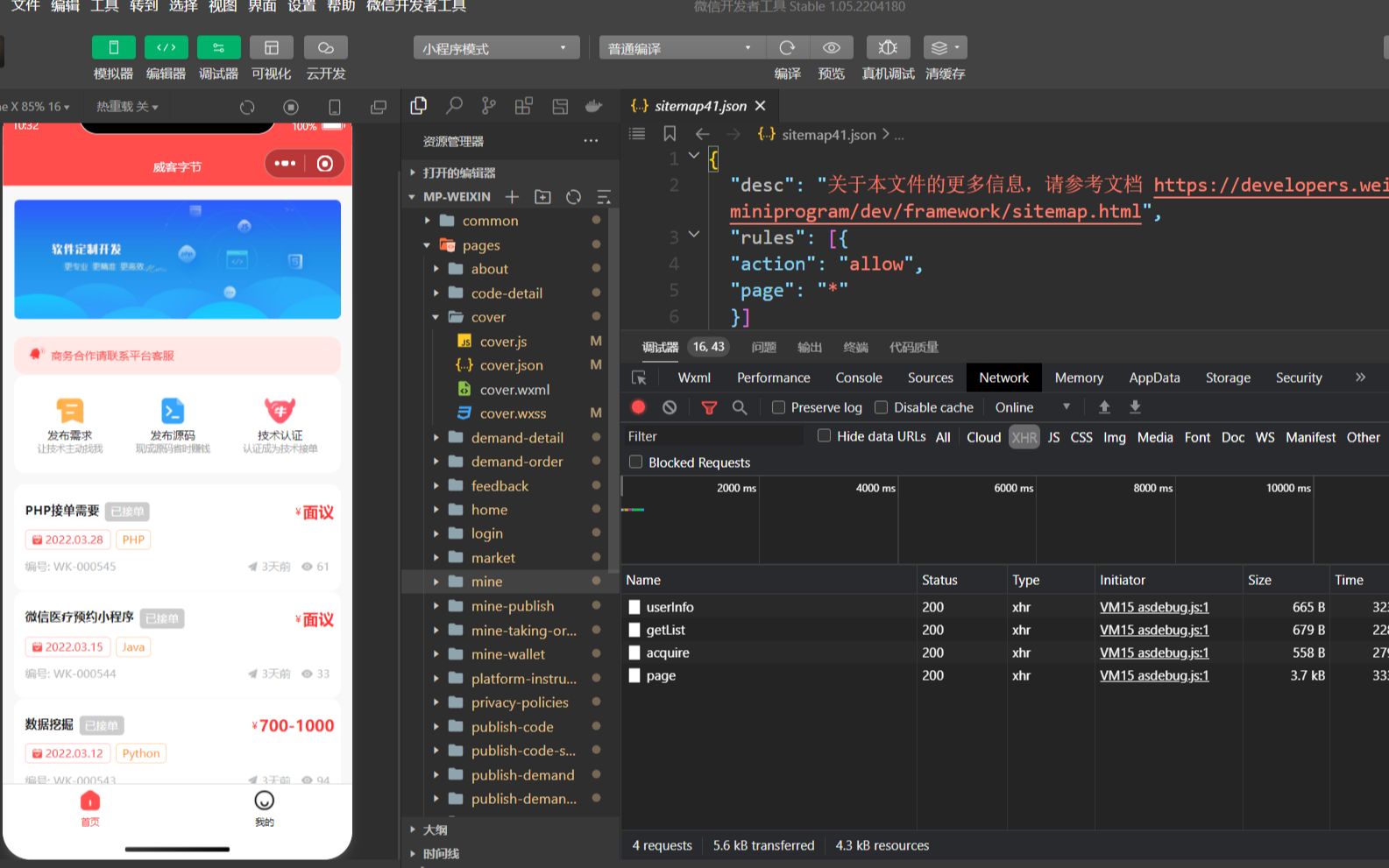Click the compile (编译) refresh icon
1389x868 pixels.
(x=787, y=47)
